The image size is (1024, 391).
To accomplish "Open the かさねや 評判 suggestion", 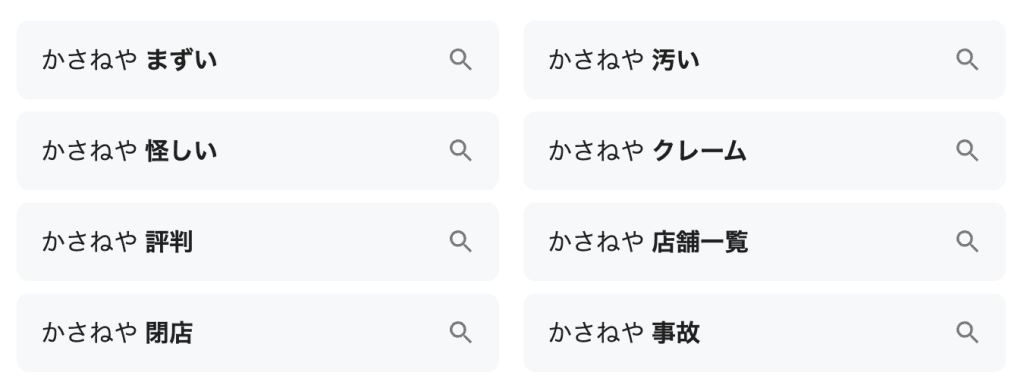I will 118,242.
